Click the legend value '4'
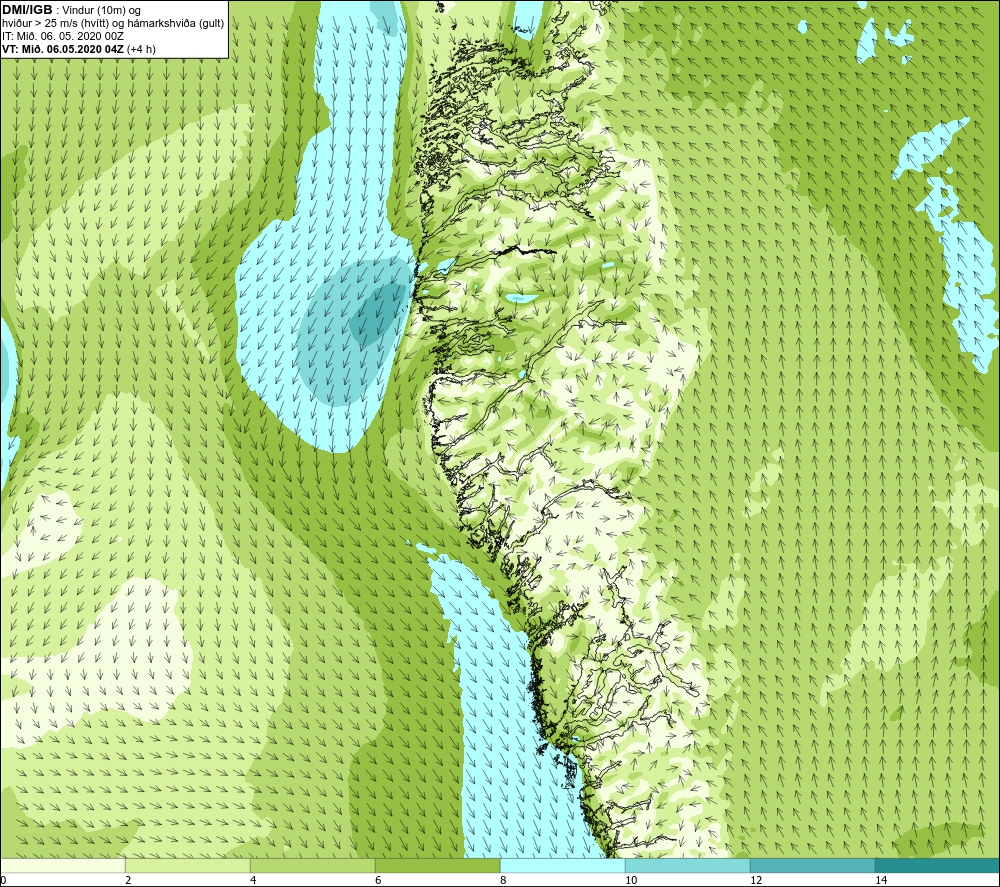This screenshot has height=887, width=1000. pyautogui.click(x=253, y=880)
